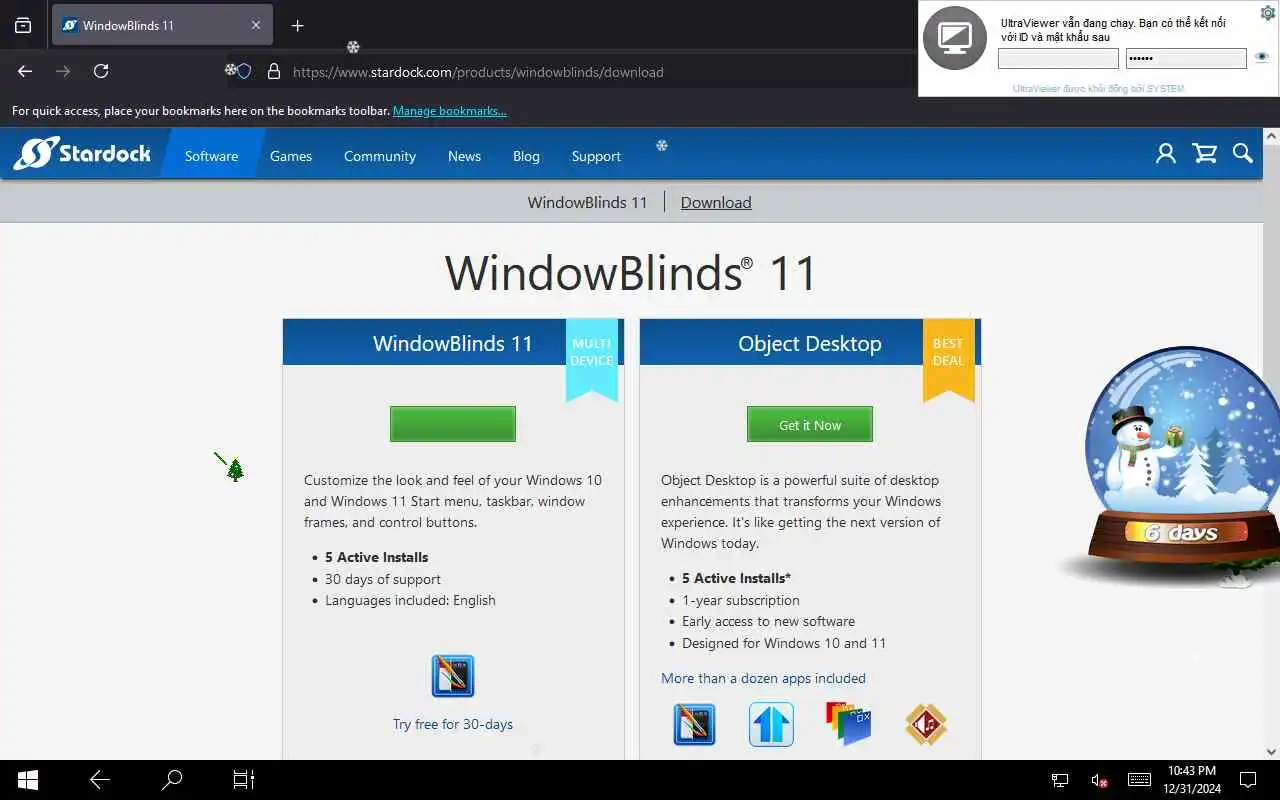Open Task View on the taskbar
This screenshot has height=800, width=1280.
tap(244, 780)
